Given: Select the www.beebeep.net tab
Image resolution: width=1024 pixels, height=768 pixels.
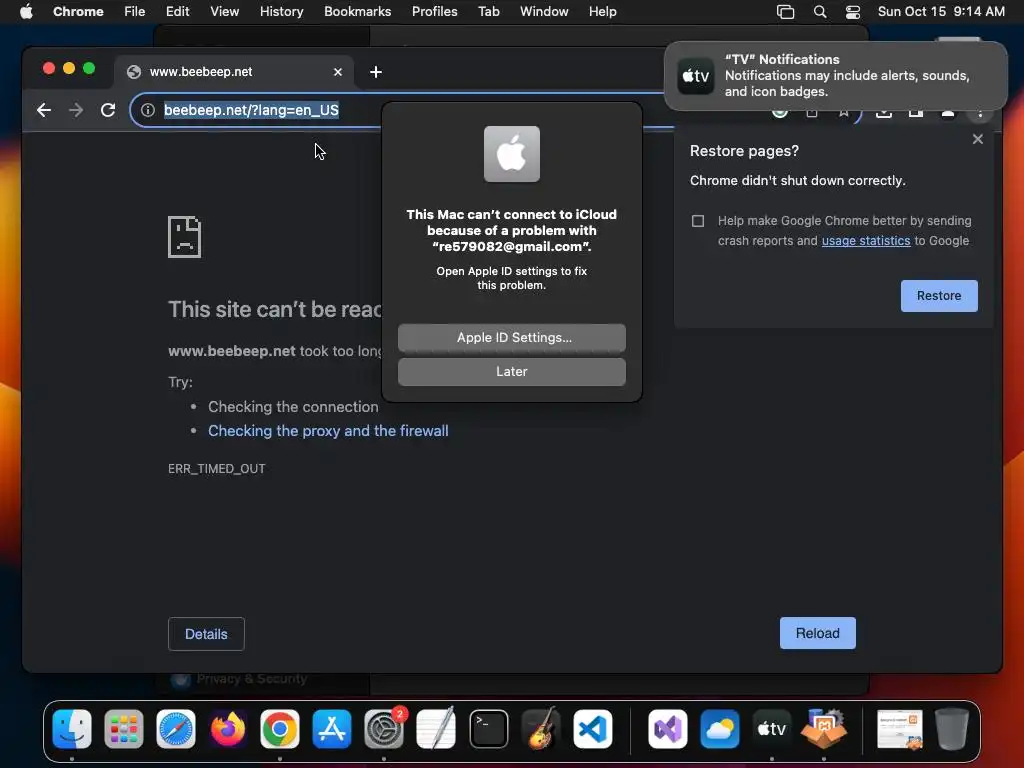Looking at the screenshot, I should click(x=234, y=72).
